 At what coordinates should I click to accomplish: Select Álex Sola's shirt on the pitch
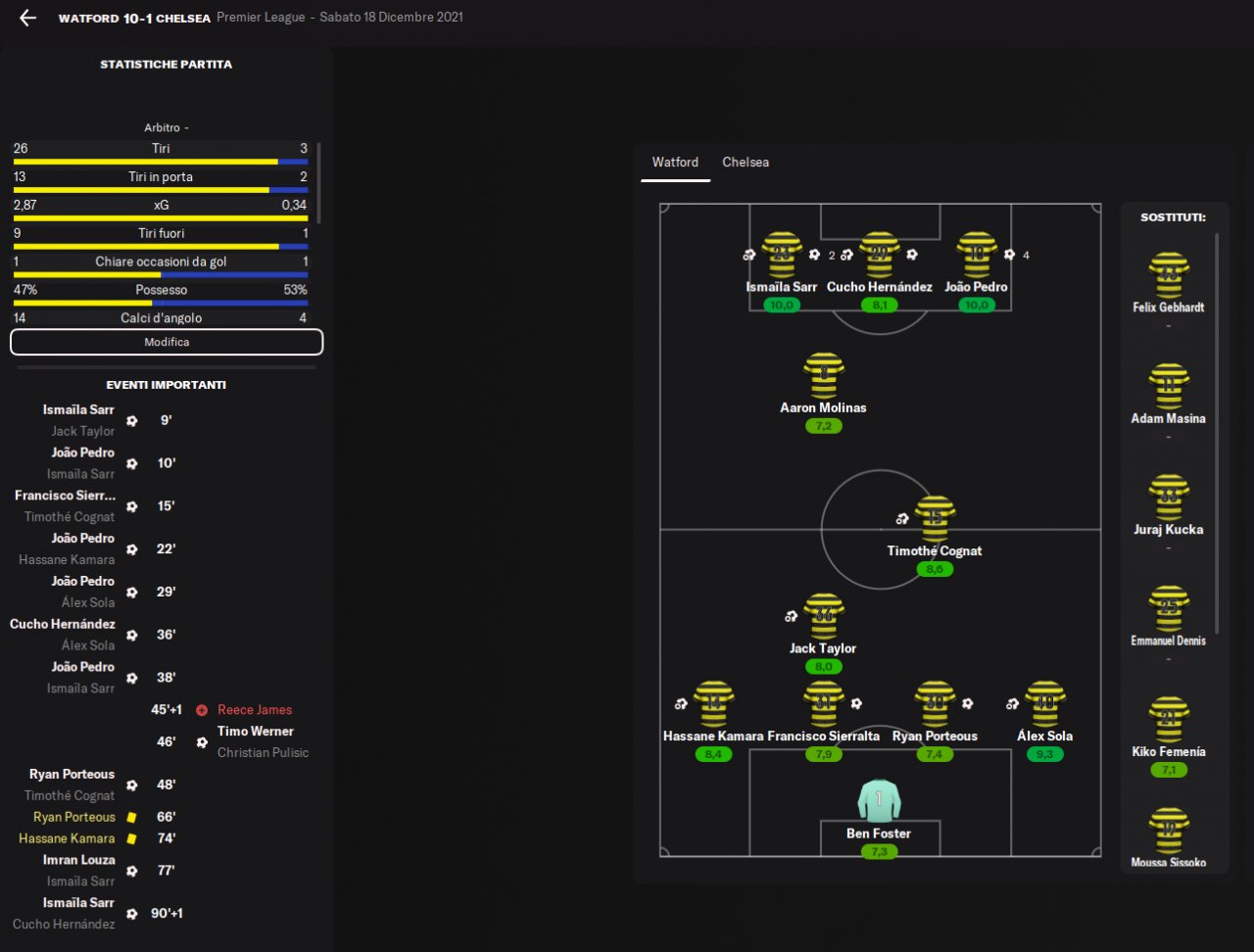[x=1045, y=704]
